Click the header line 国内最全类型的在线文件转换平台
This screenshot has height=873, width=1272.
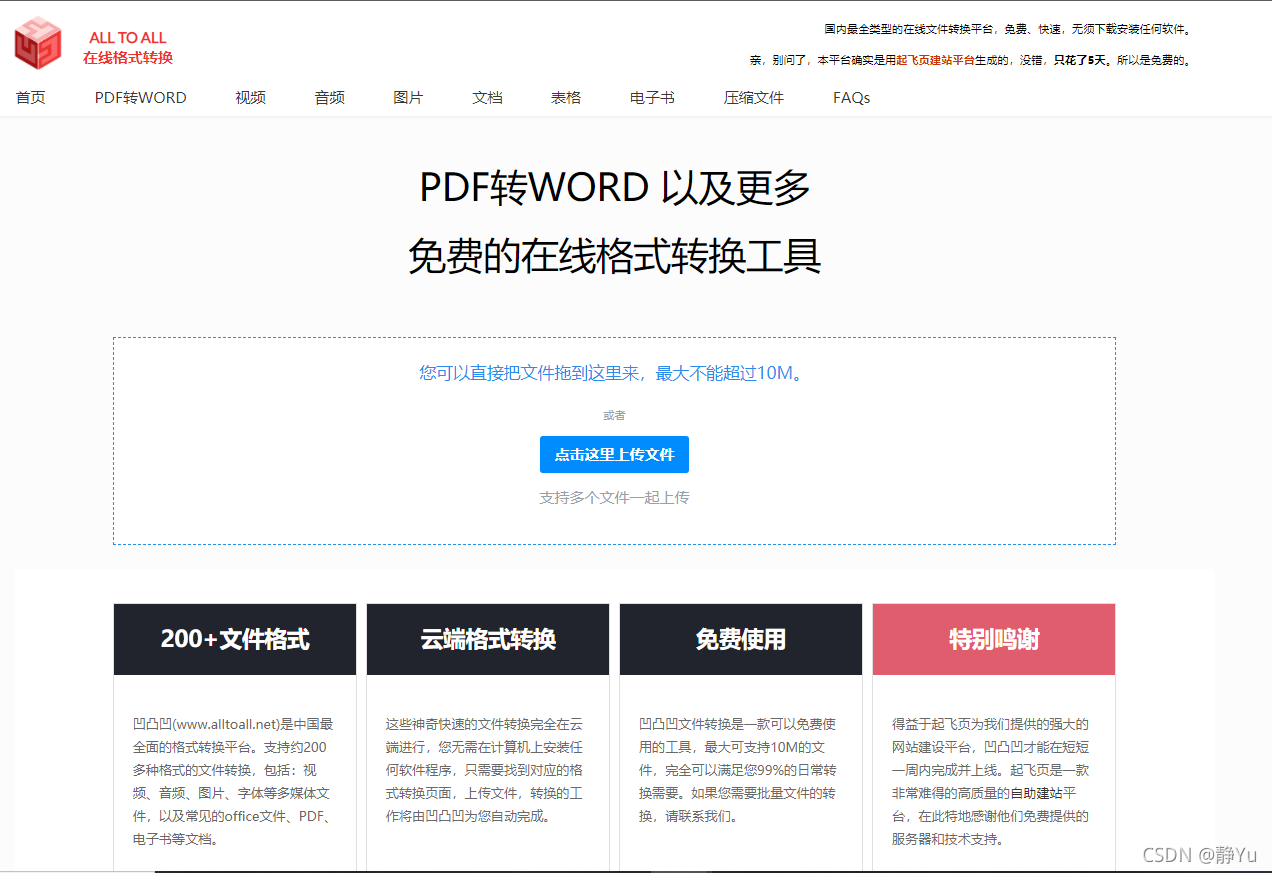click(x=1010, y=29)
